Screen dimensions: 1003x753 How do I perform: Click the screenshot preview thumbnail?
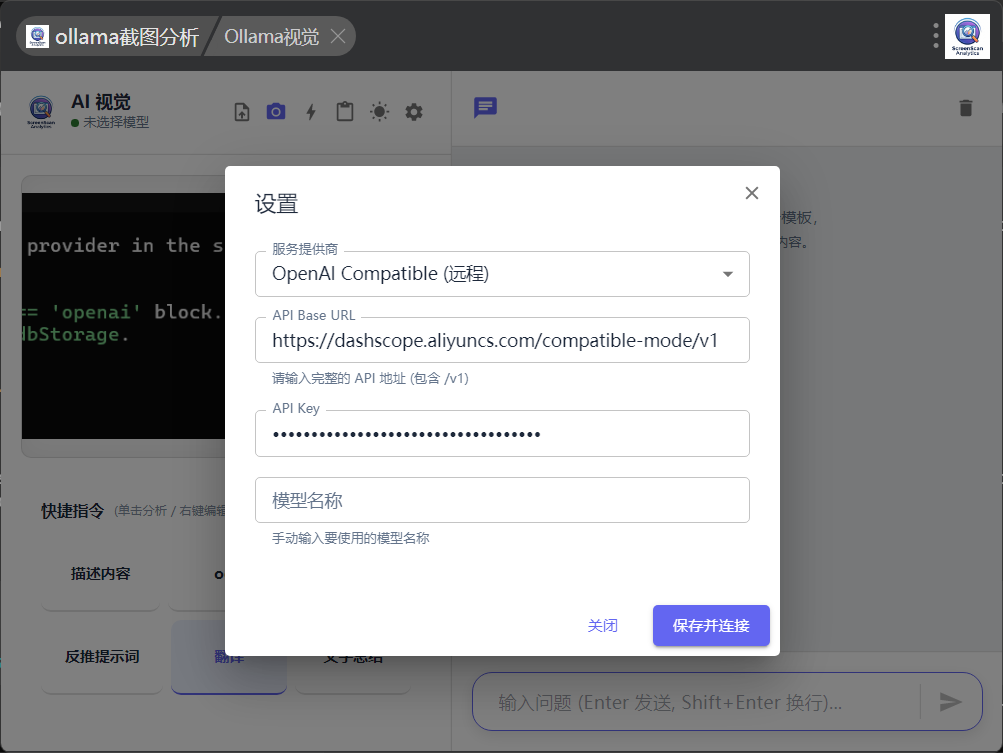(123, 316)
